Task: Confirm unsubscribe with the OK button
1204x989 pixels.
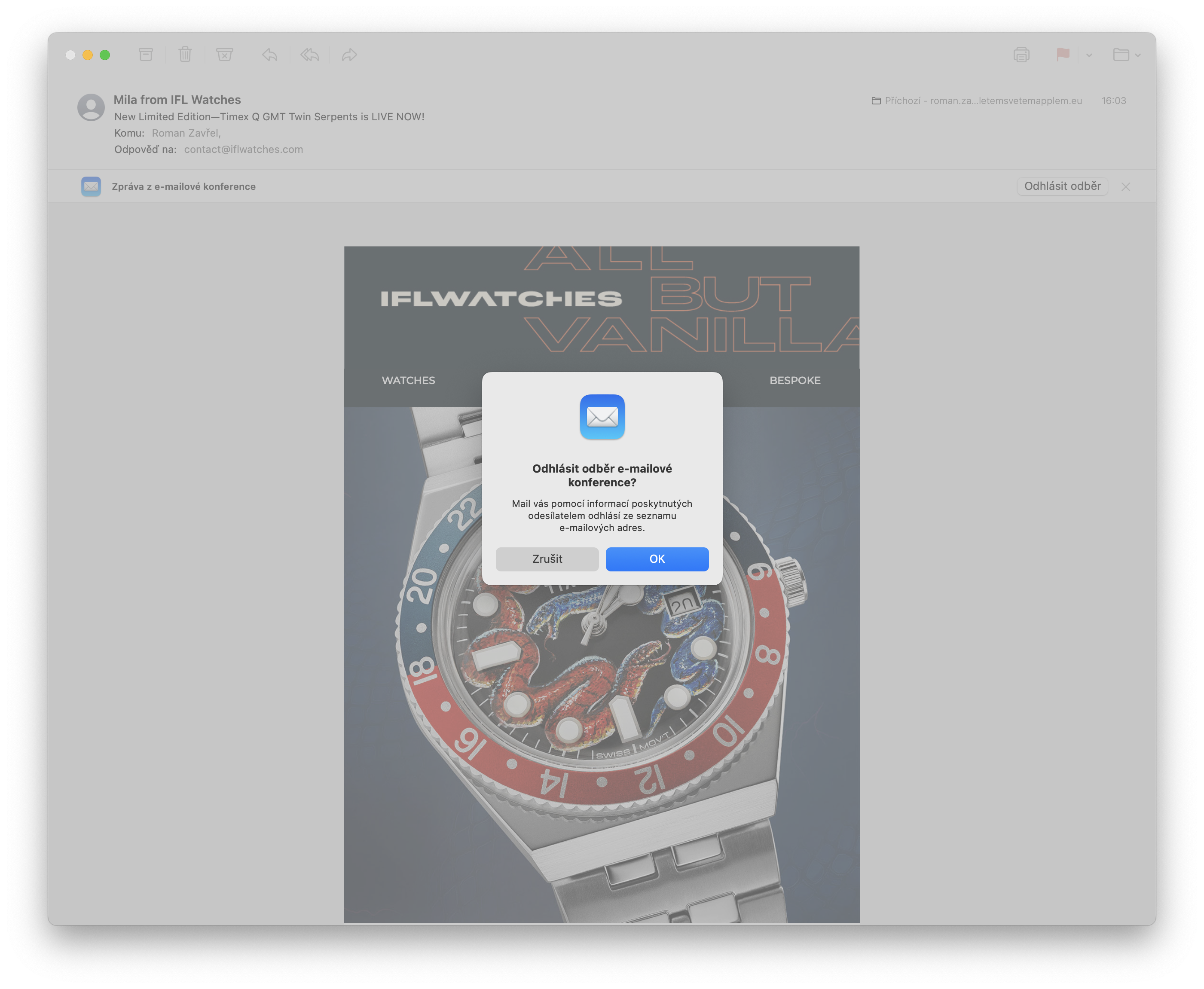Action: point(657,559)
